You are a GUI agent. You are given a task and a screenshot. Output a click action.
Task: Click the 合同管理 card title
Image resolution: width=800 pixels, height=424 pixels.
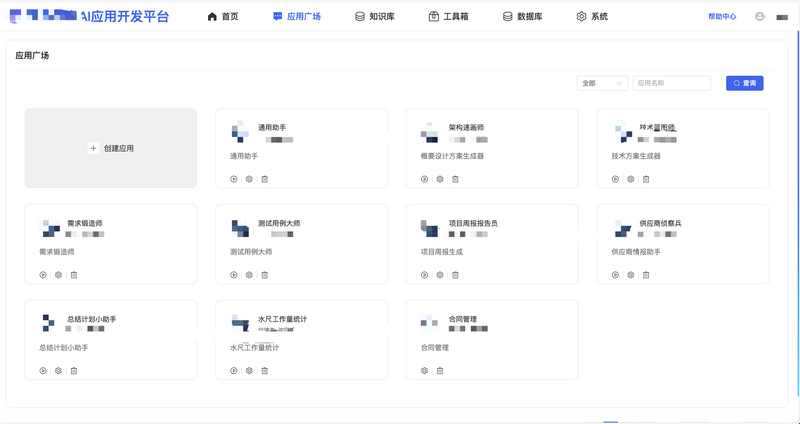463,319
